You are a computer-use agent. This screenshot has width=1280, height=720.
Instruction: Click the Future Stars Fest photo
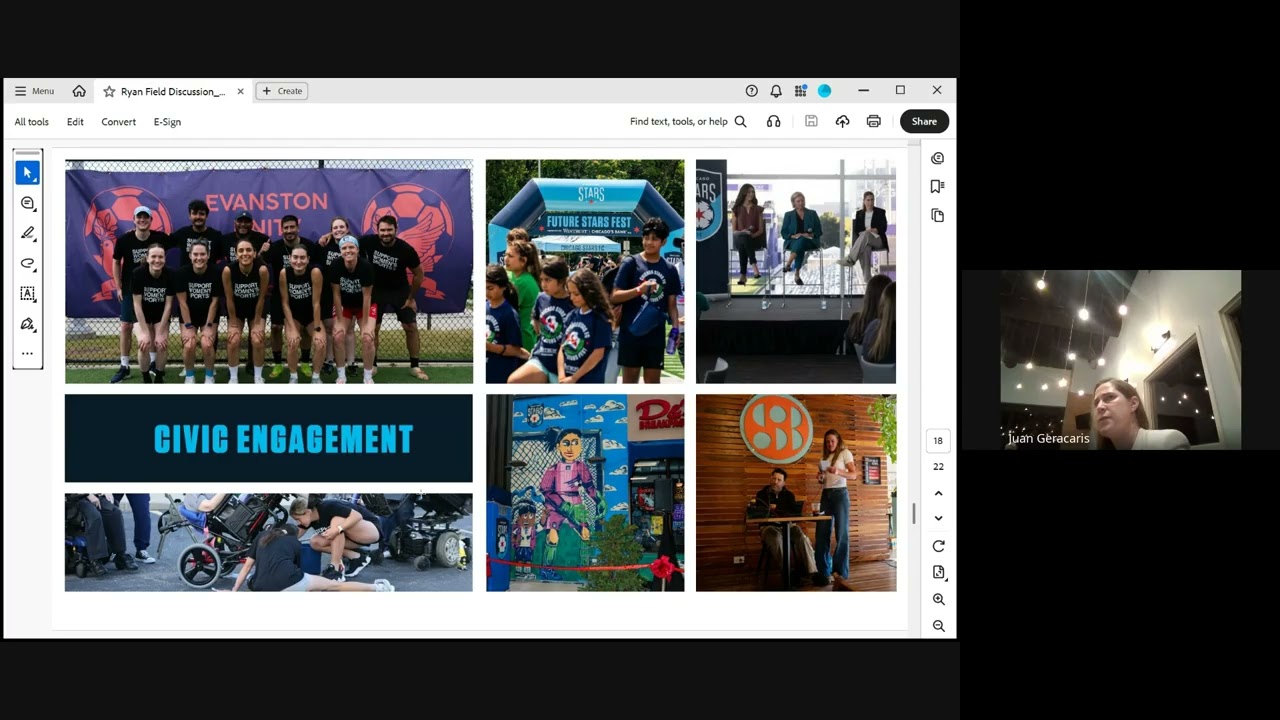point(585,271)
